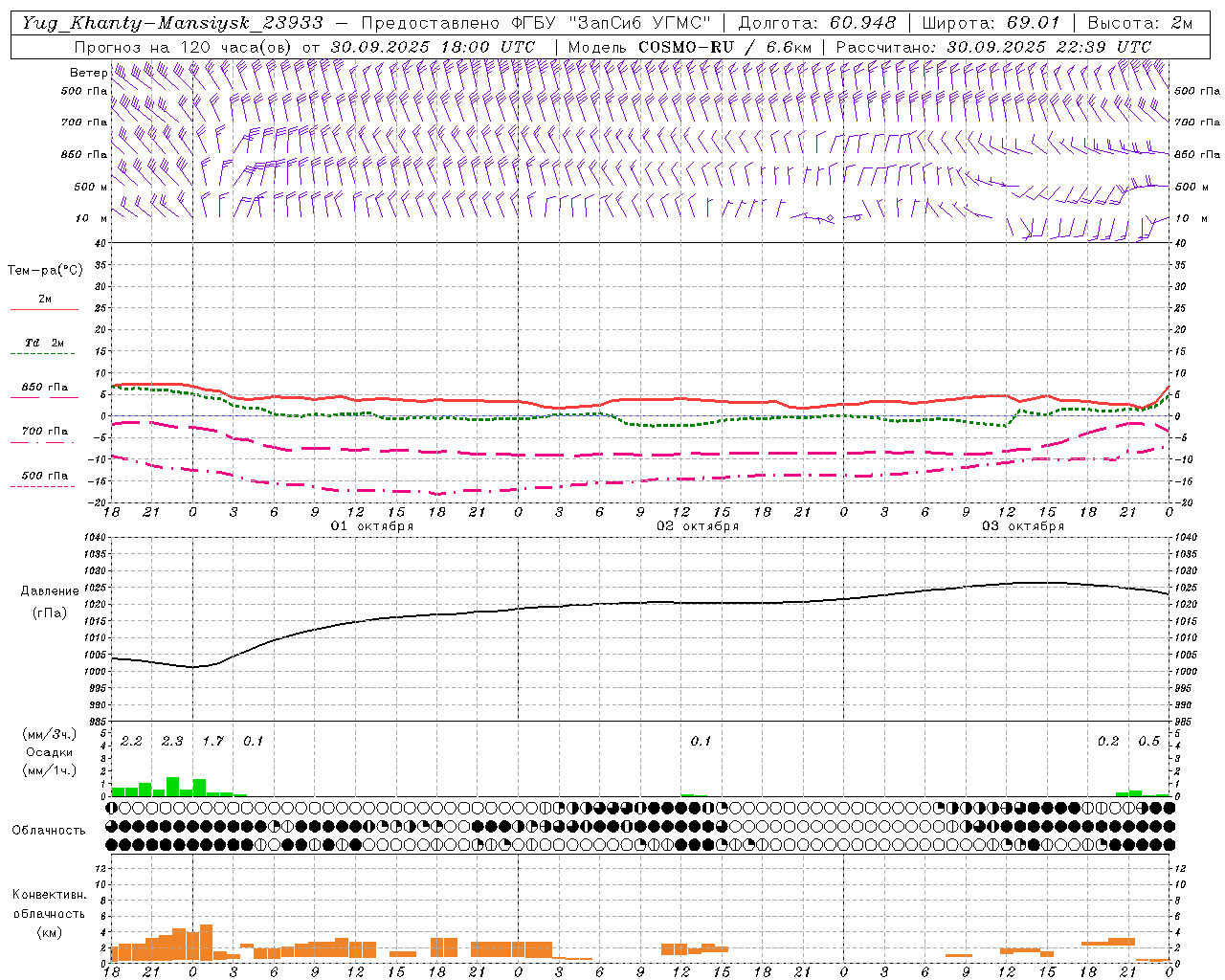The image size is (1225, 980).
Task: Click the date label 01 октября
Action: [x=372, y=526]
